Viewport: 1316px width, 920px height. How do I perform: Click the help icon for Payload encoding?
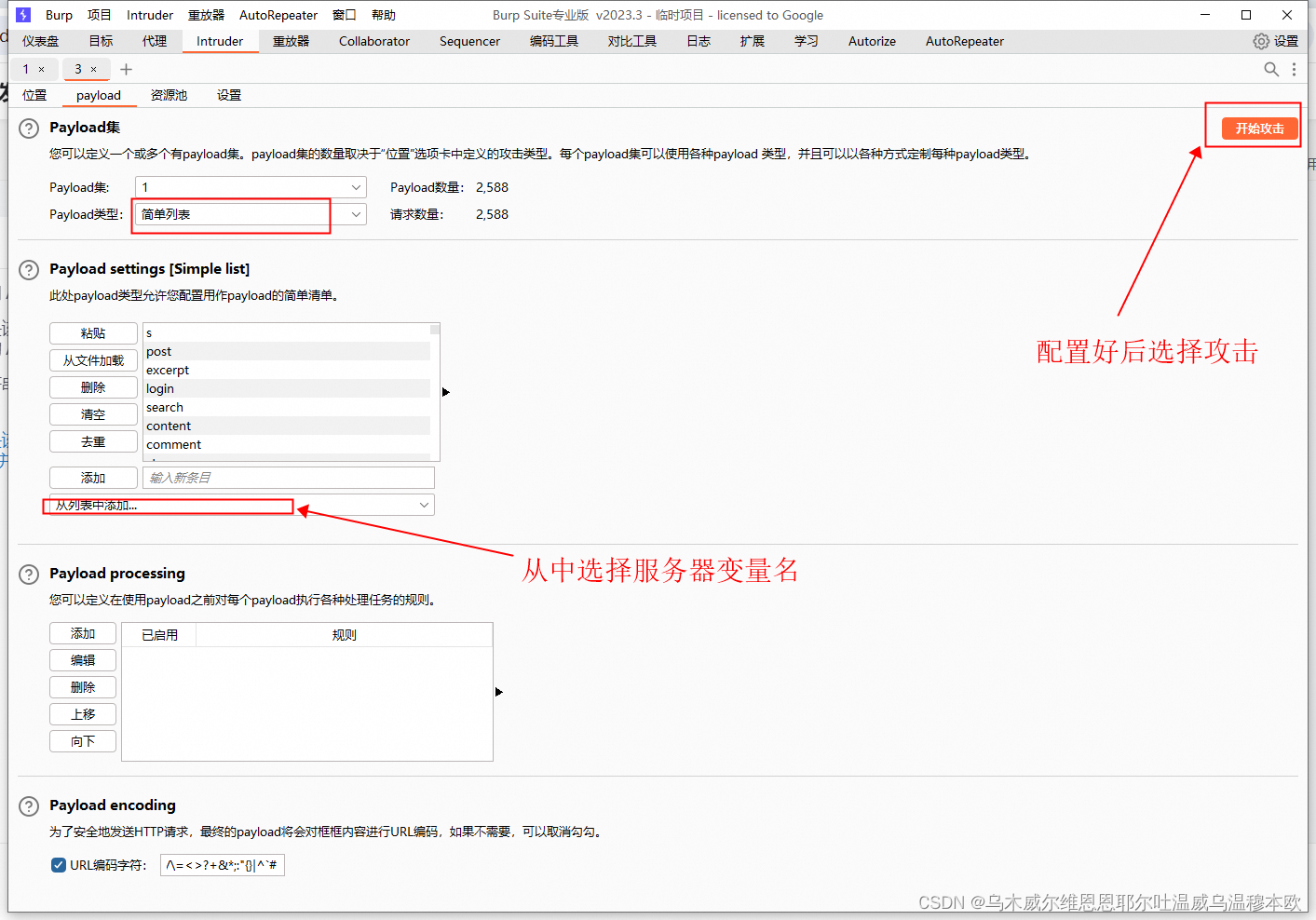coord(28,806)
